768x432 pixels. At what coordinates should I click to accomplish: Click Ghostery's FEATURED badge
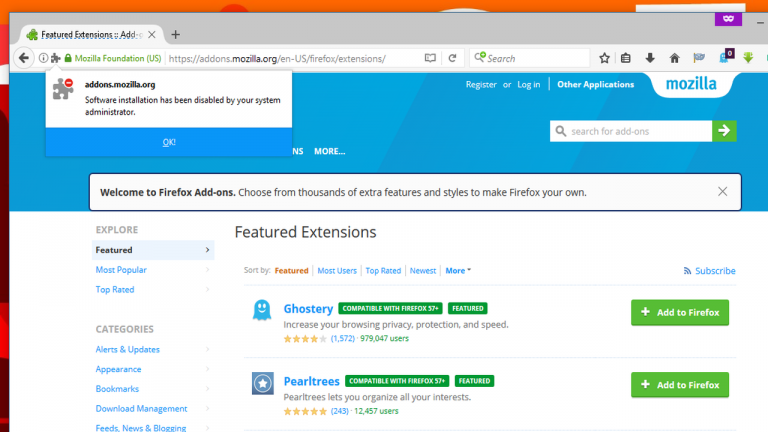pos(468,309)
